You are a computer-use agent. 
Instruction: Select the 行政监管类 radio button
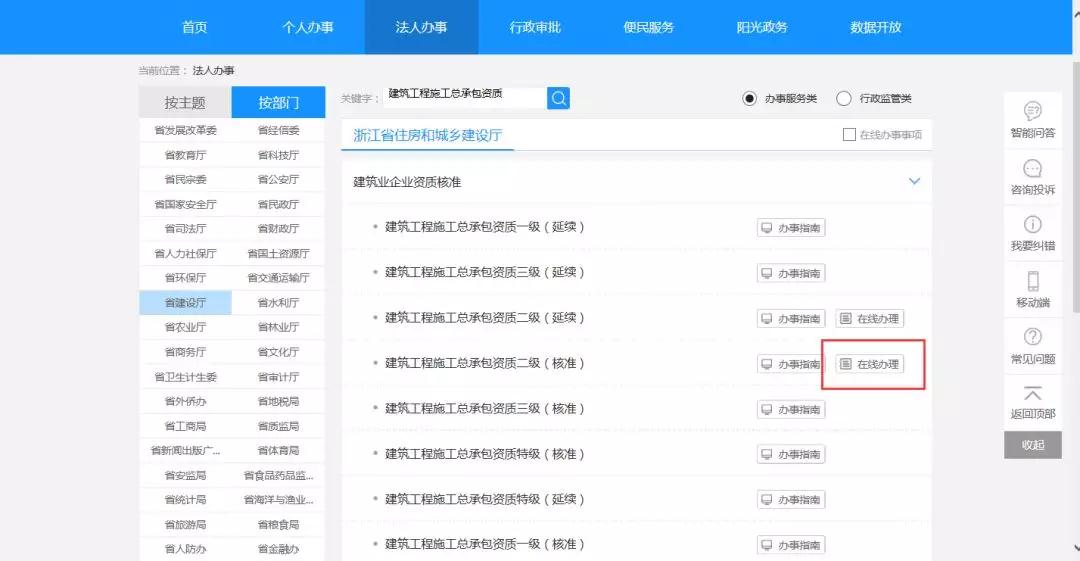pyautogui.click(x=844, y=98)
